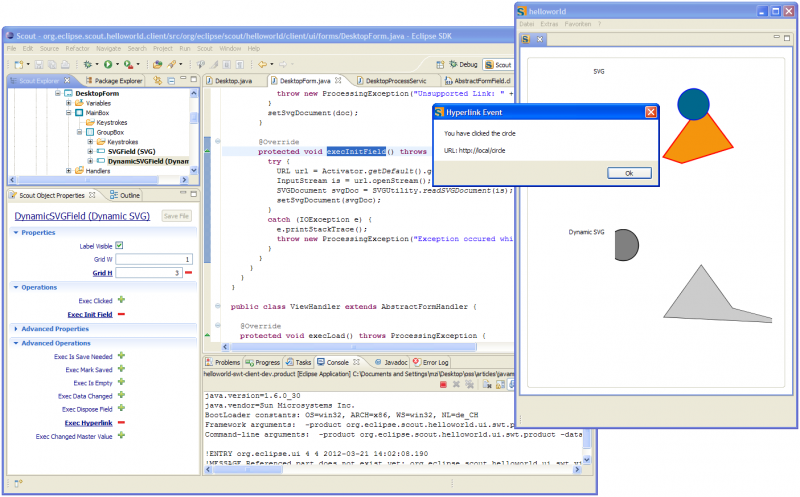The image size is (800, 497).
Task: Expand the Variables tree node
Action: click(68, 103)
